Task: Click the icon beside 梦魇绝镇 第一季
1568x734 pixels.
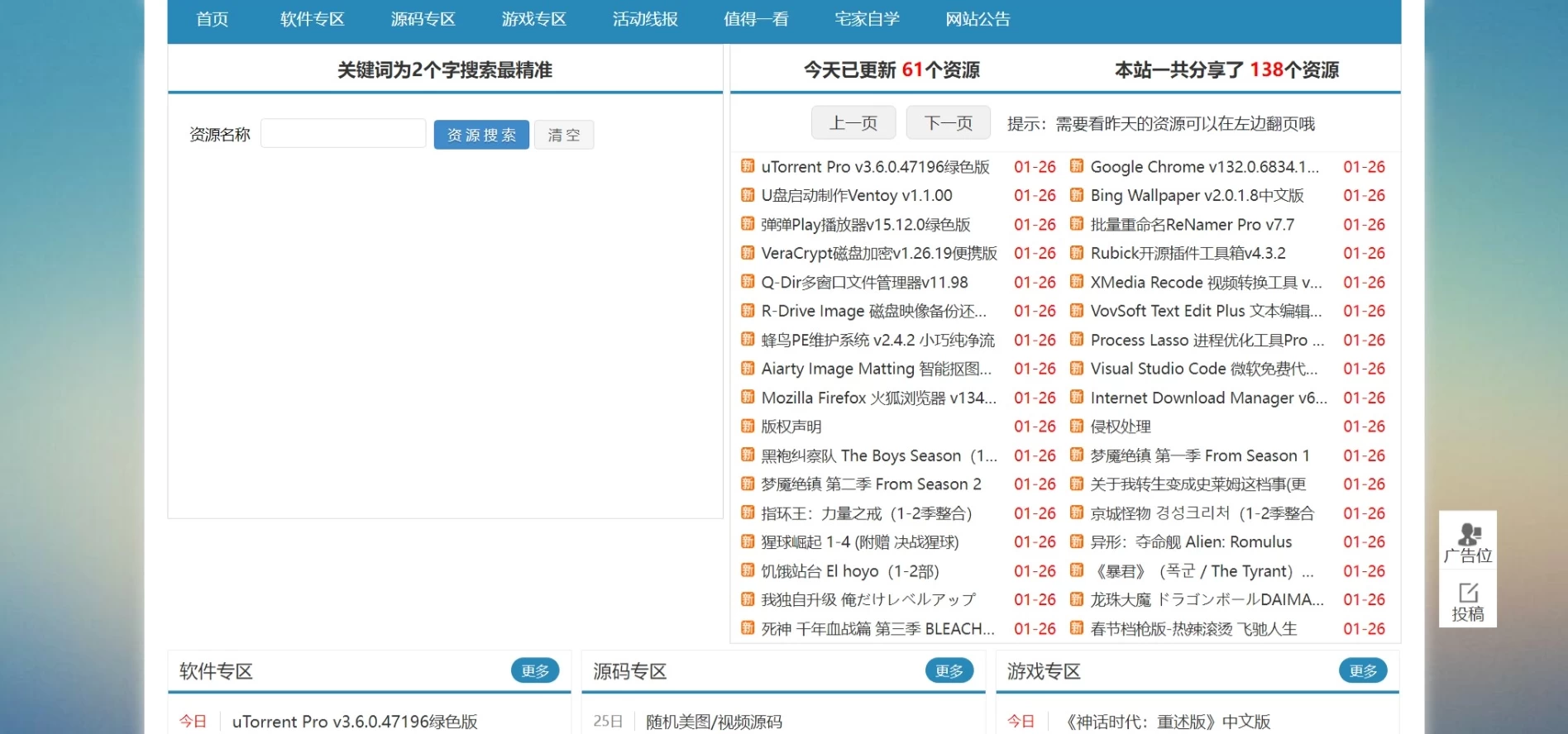Action: click(x=1077, y=455)
